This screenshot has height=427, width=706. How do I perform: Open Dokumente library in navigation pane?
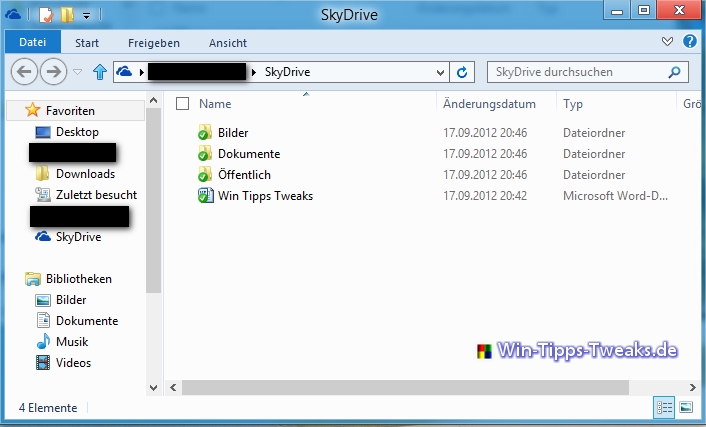pos(87,321)
